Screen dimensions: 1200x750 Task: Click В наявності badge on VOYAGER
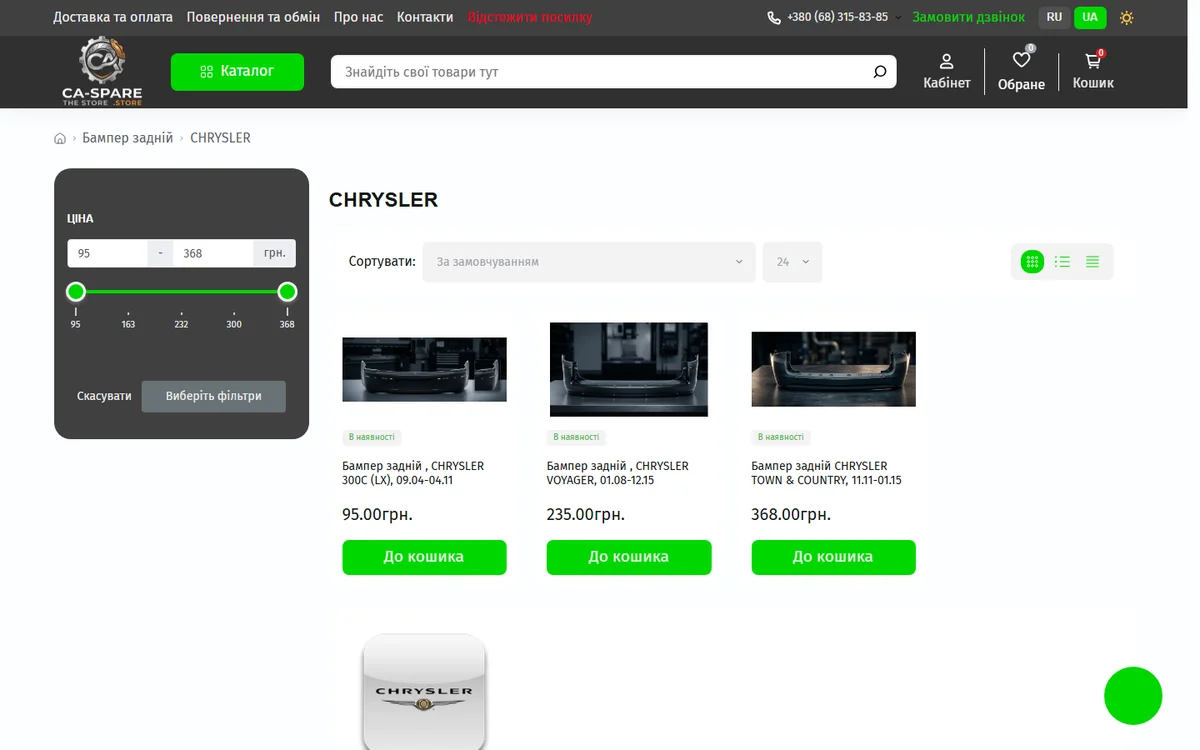[577, 437]
